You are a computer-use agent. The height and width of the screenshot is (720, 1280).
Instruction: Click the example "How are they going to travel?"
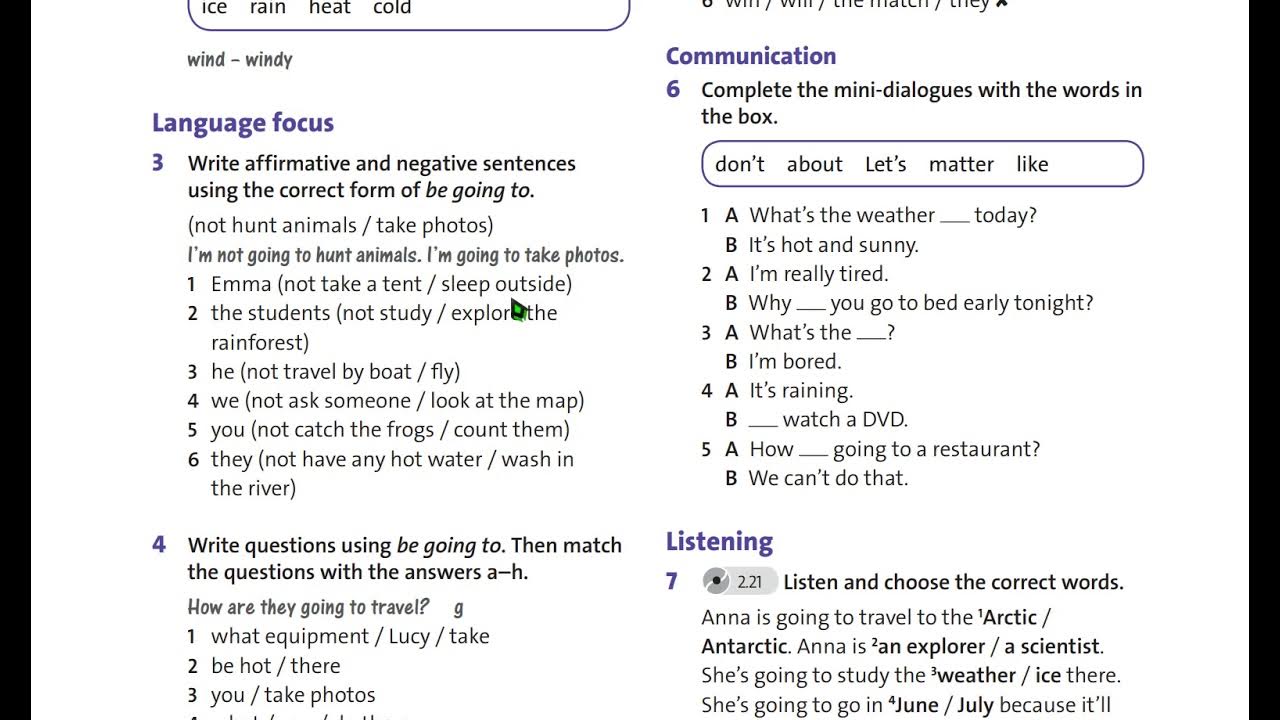(x=308, y=607)
